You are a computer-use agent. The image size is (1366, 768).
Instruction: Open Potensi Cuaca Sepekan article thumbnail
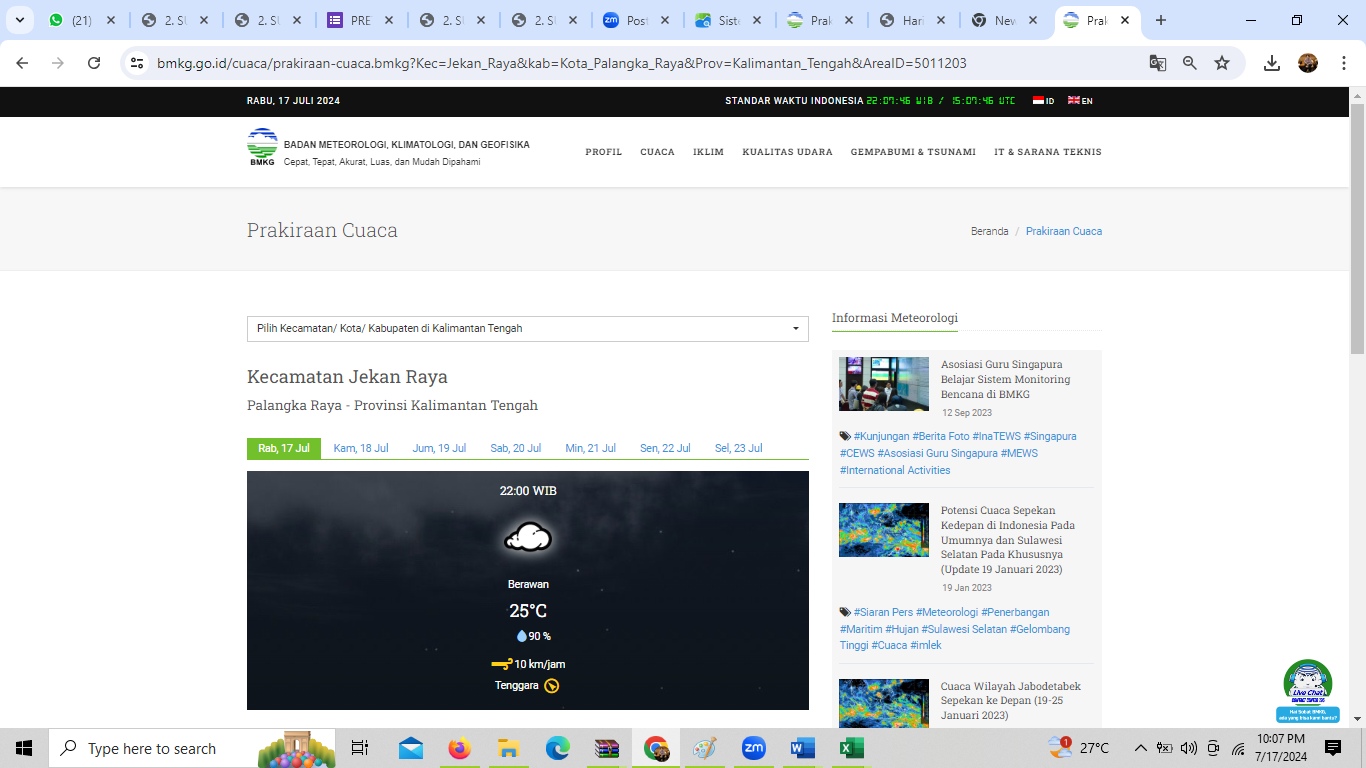point(884,530)
